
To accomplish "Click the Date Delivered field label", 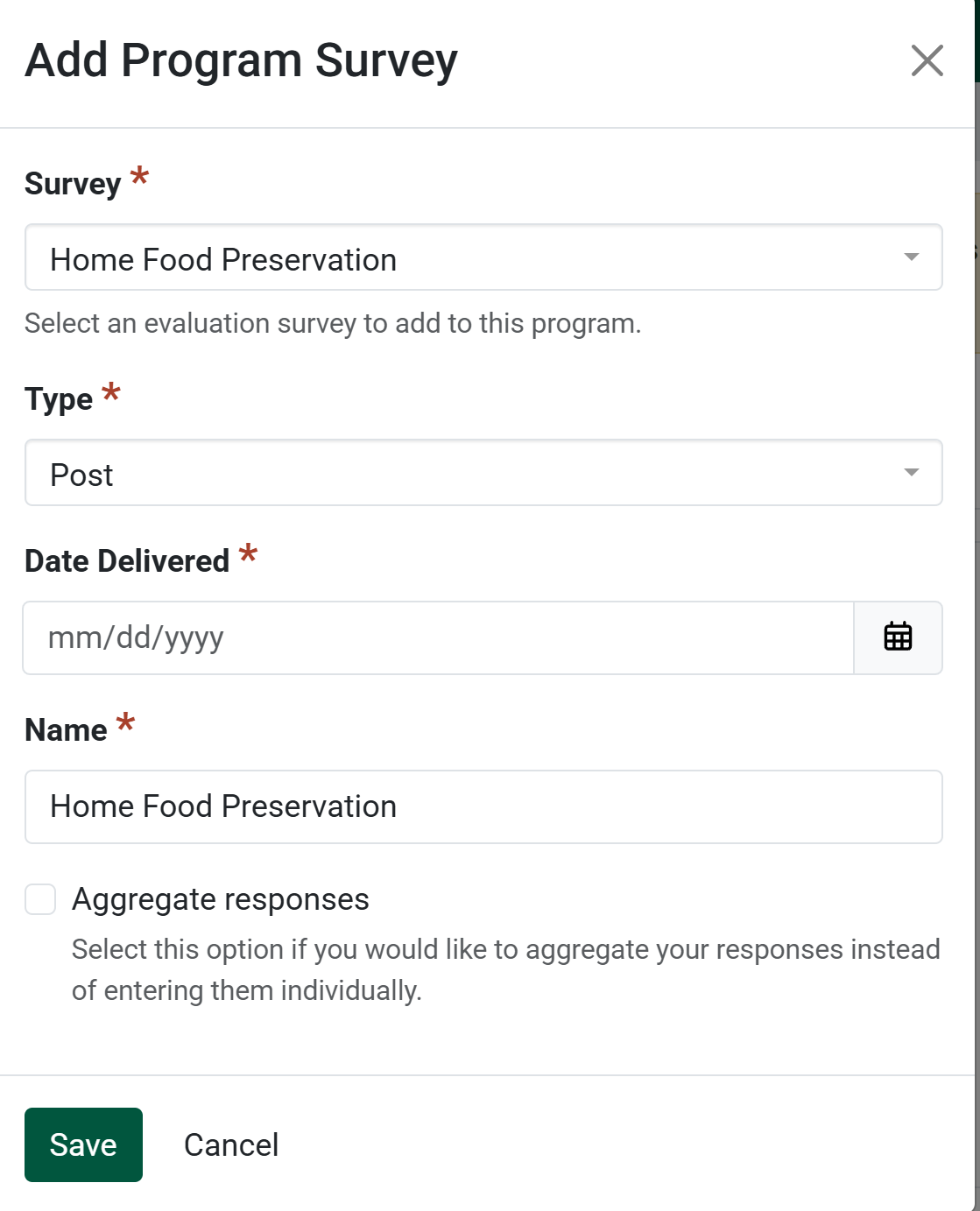I will click(127, 561).
